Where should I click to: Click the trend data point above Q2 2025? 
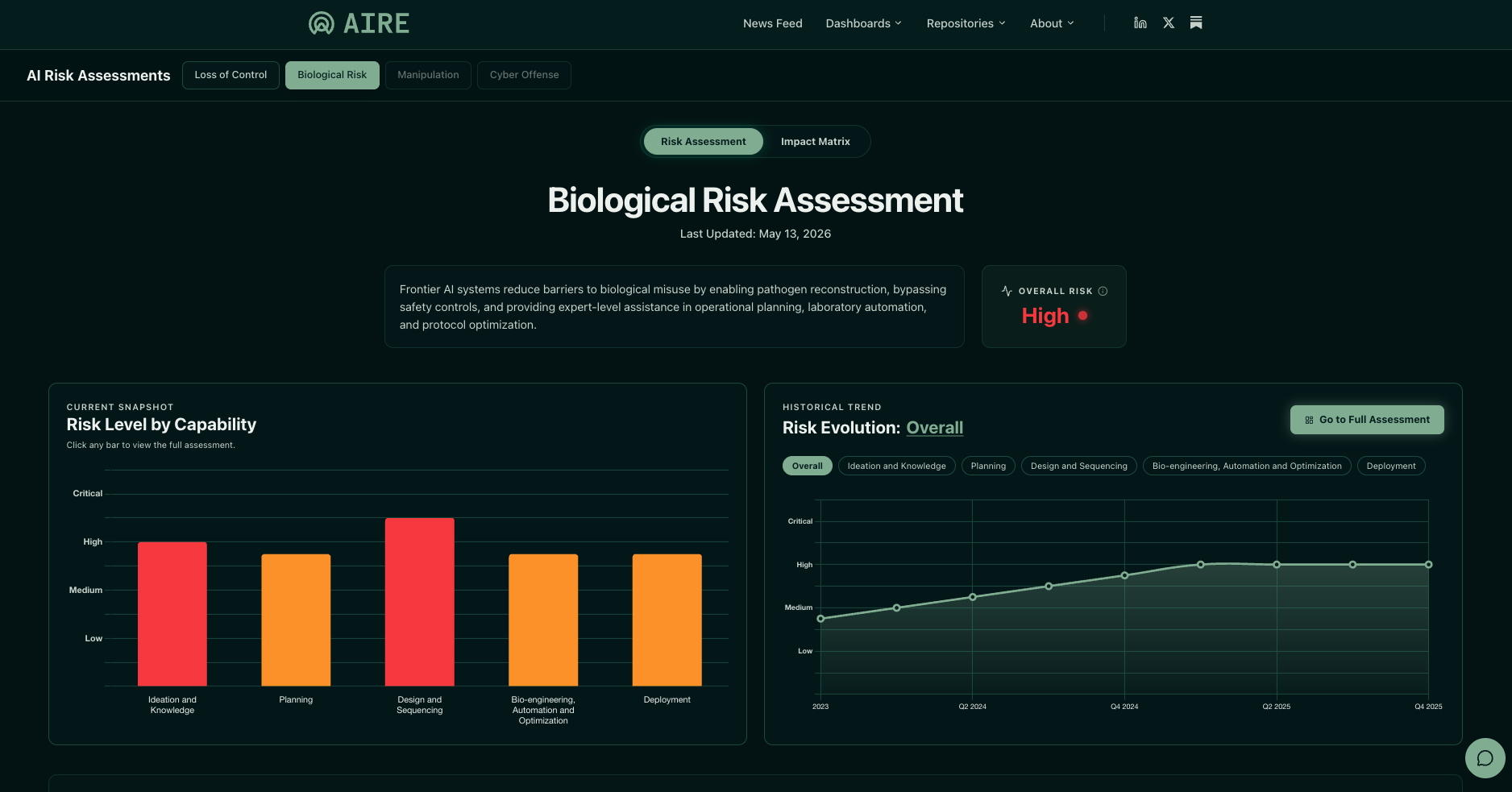1277,565
